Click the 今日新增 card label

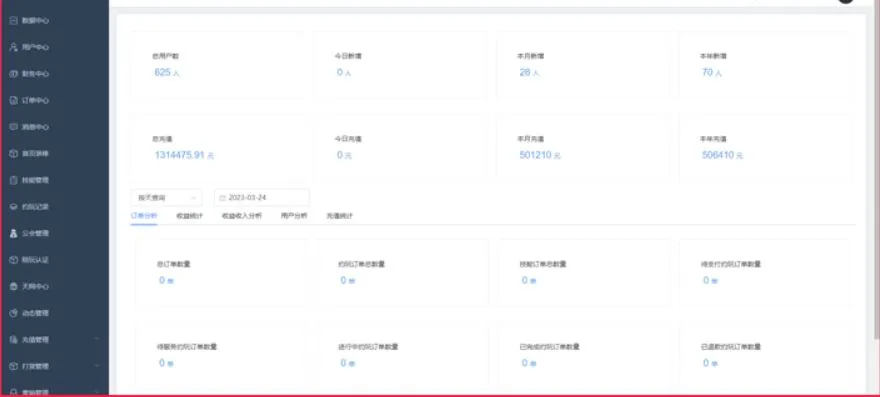pos(348,56)
